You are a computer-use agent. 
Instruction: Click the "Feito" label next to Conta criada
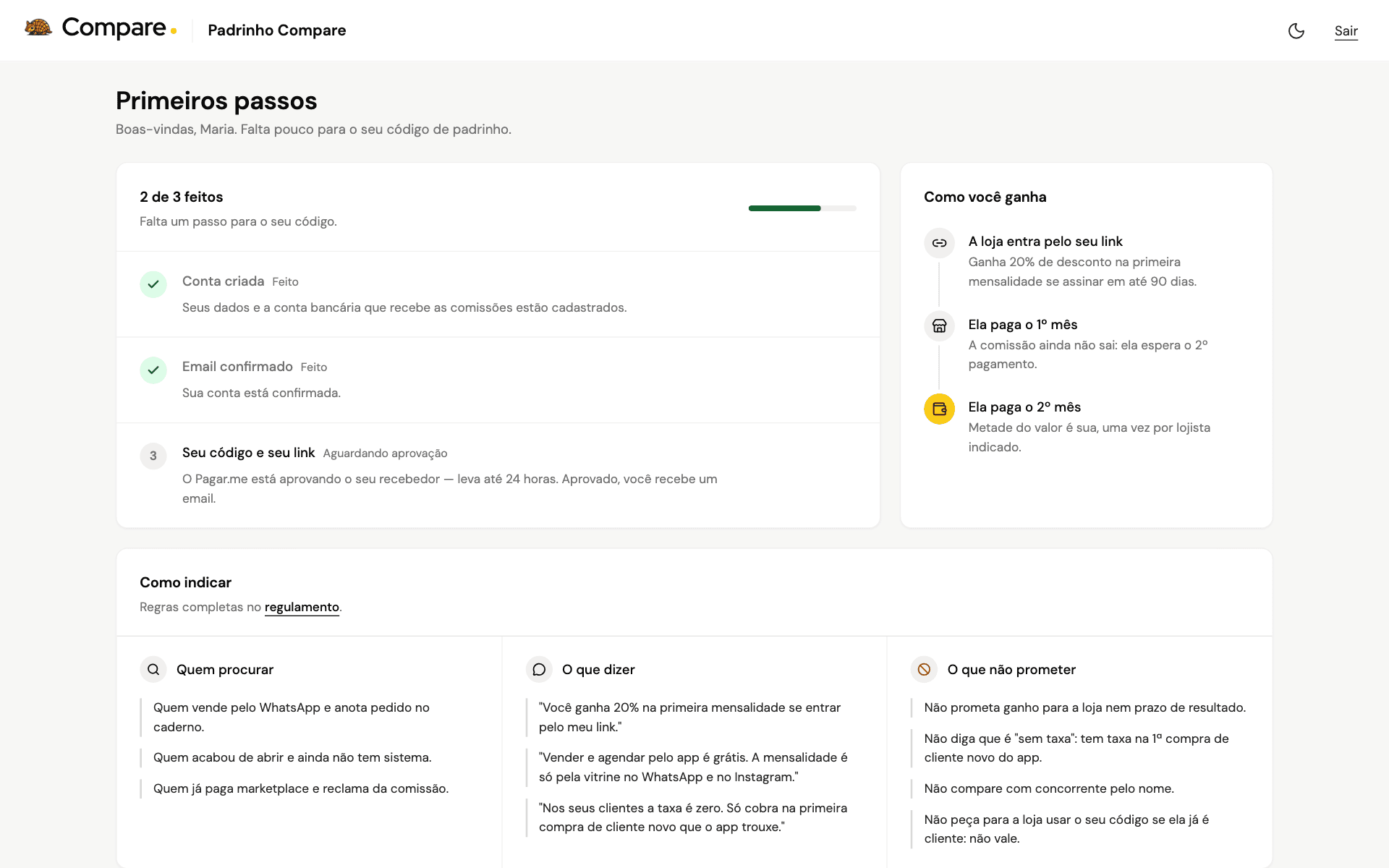pos(285,282)
